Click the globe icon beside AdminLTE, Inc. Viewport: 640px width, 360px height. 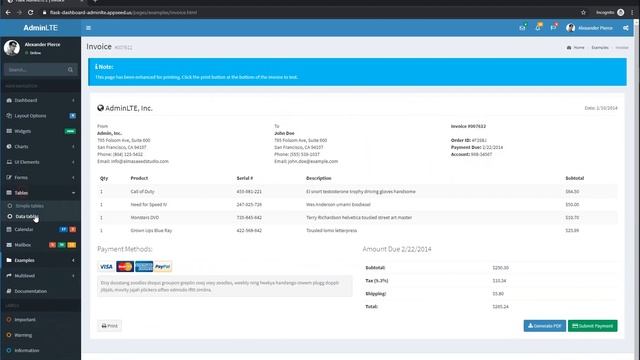click(100, 108)
